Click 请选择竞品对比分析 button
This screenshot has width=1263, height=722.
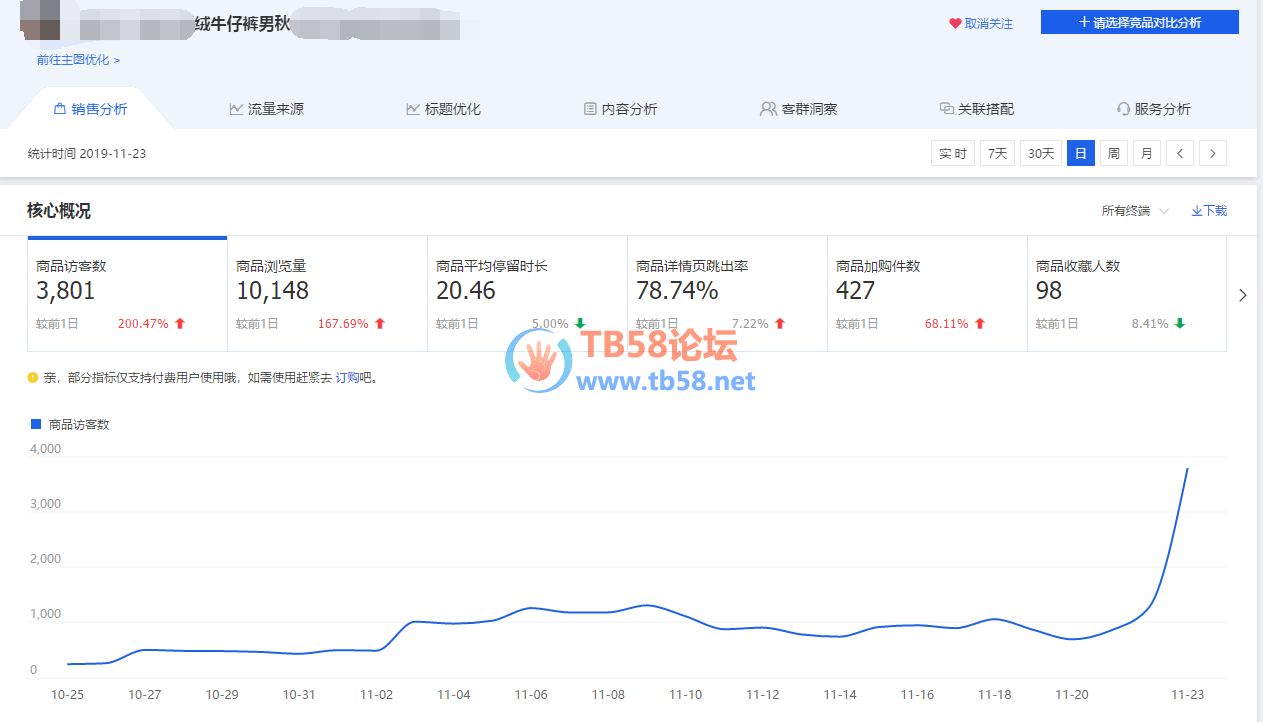pos(1139,22)
